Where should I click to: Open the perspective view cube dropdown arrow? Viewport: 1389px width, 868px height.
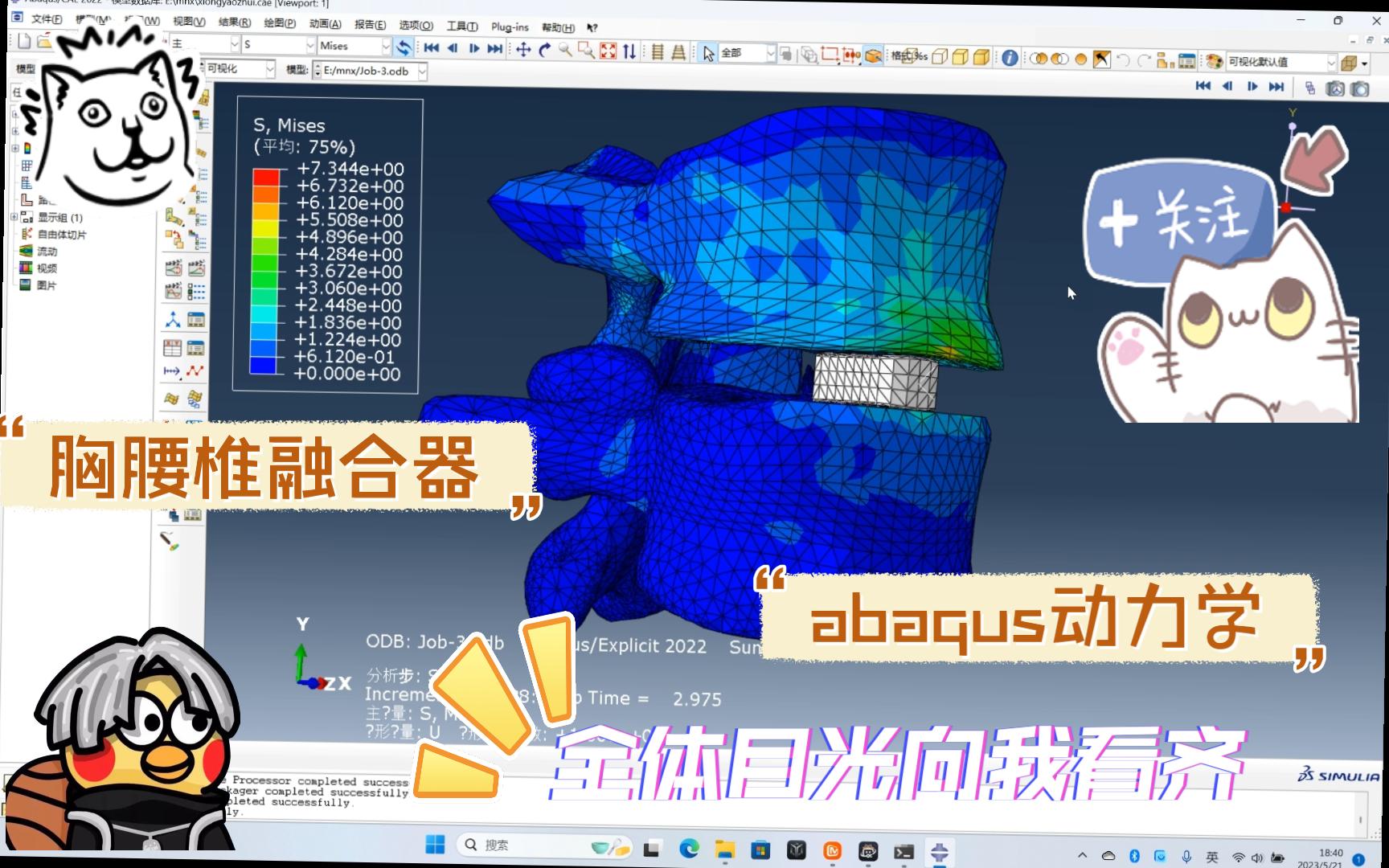(x=1365, y=63)
